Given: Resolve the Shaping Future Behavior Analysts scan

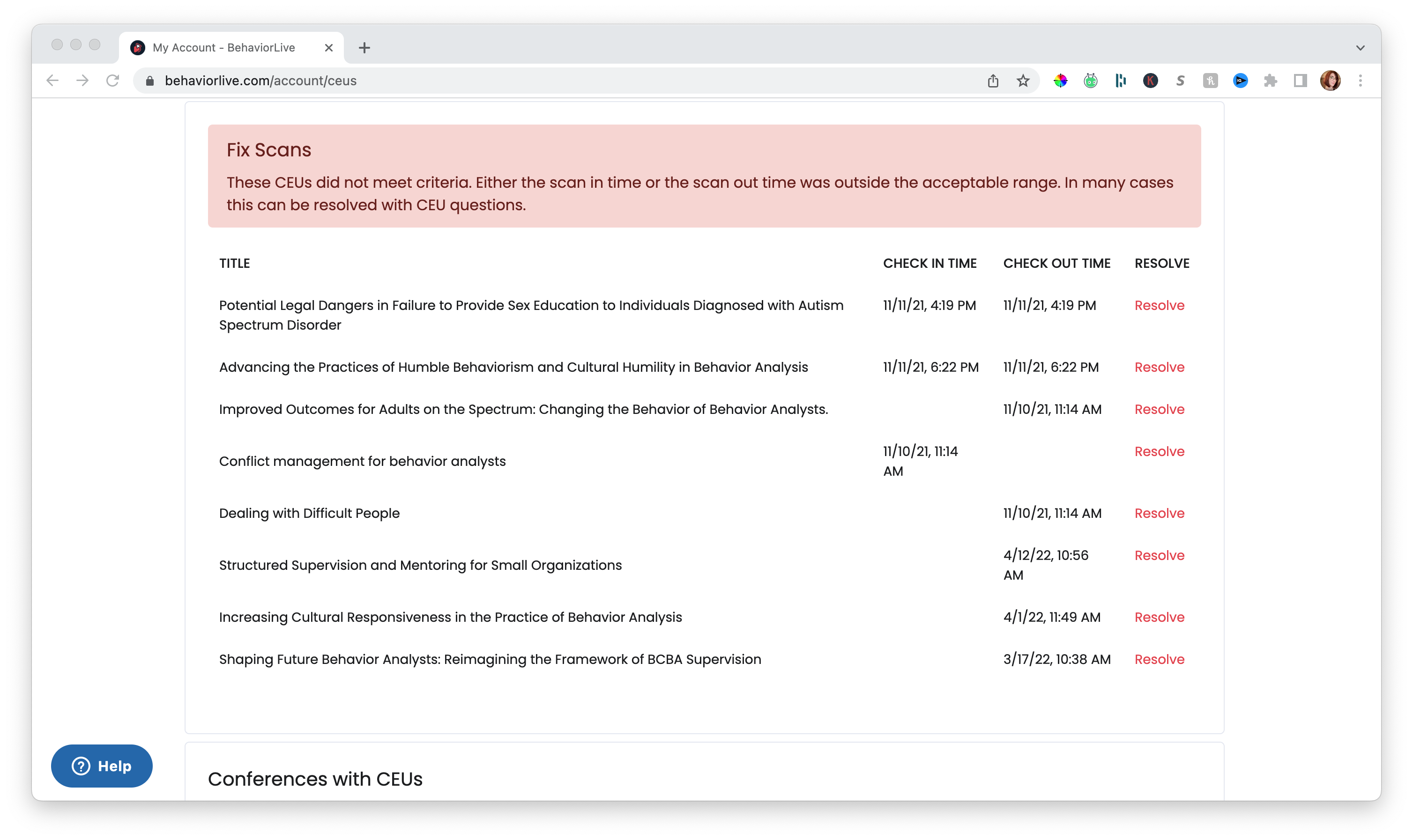Looking at the screenshot, I should pyautogui.click(x=1159, y=659).
